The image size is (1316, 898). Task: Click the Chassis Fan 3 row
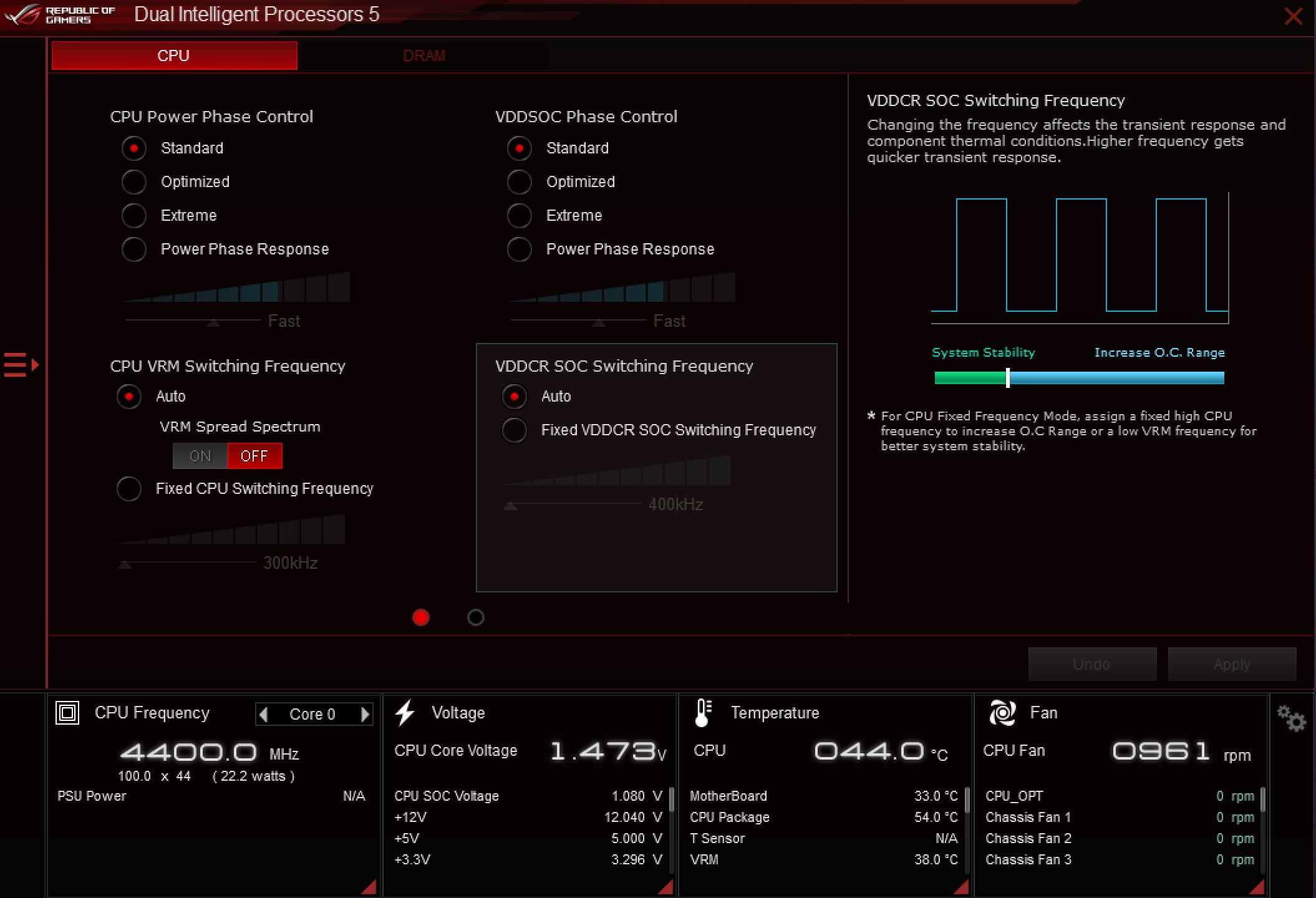pos(1120,860)
